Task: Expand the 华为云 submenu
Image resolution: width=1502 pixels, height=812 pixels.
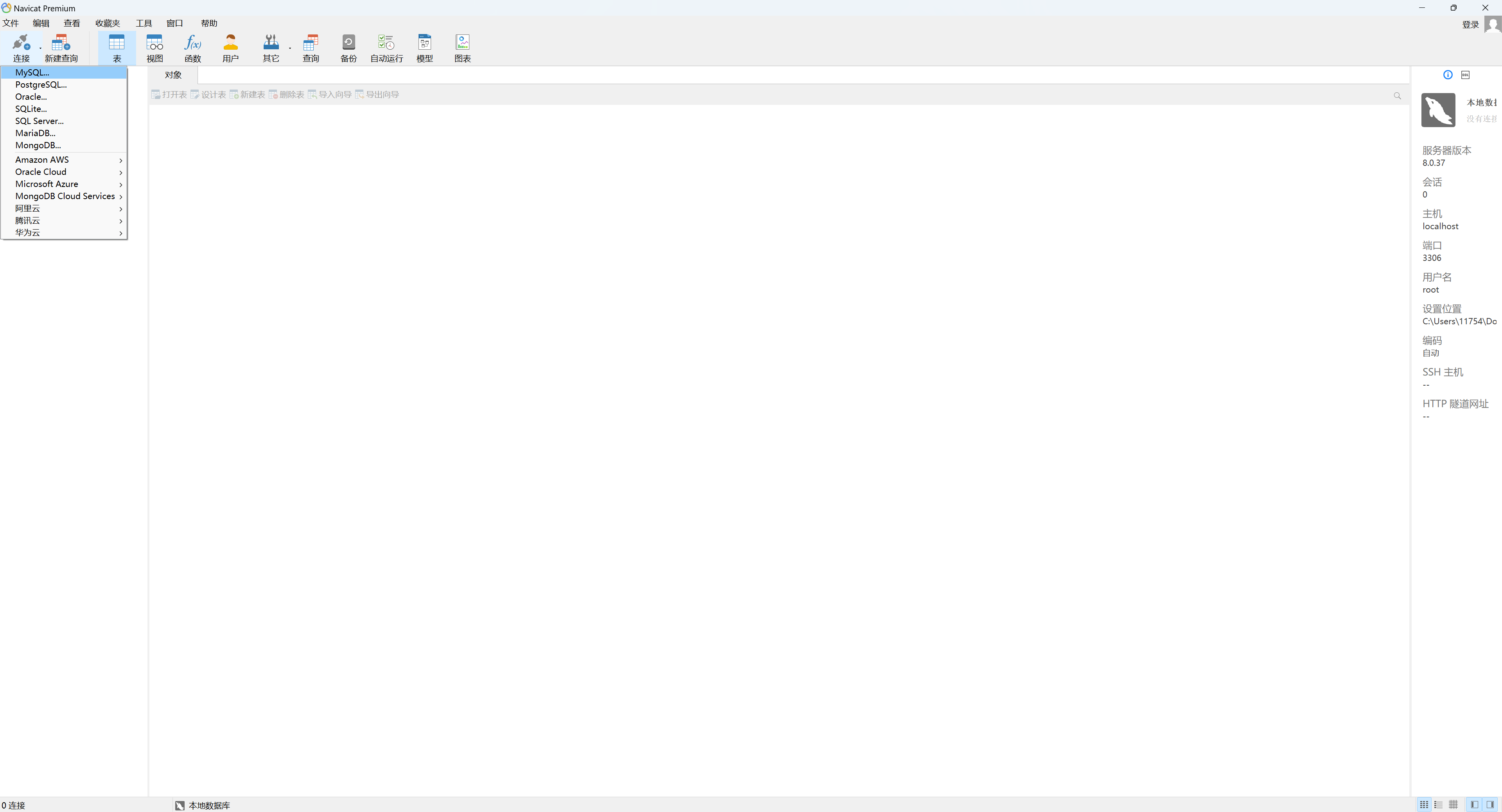Action: 64,233
